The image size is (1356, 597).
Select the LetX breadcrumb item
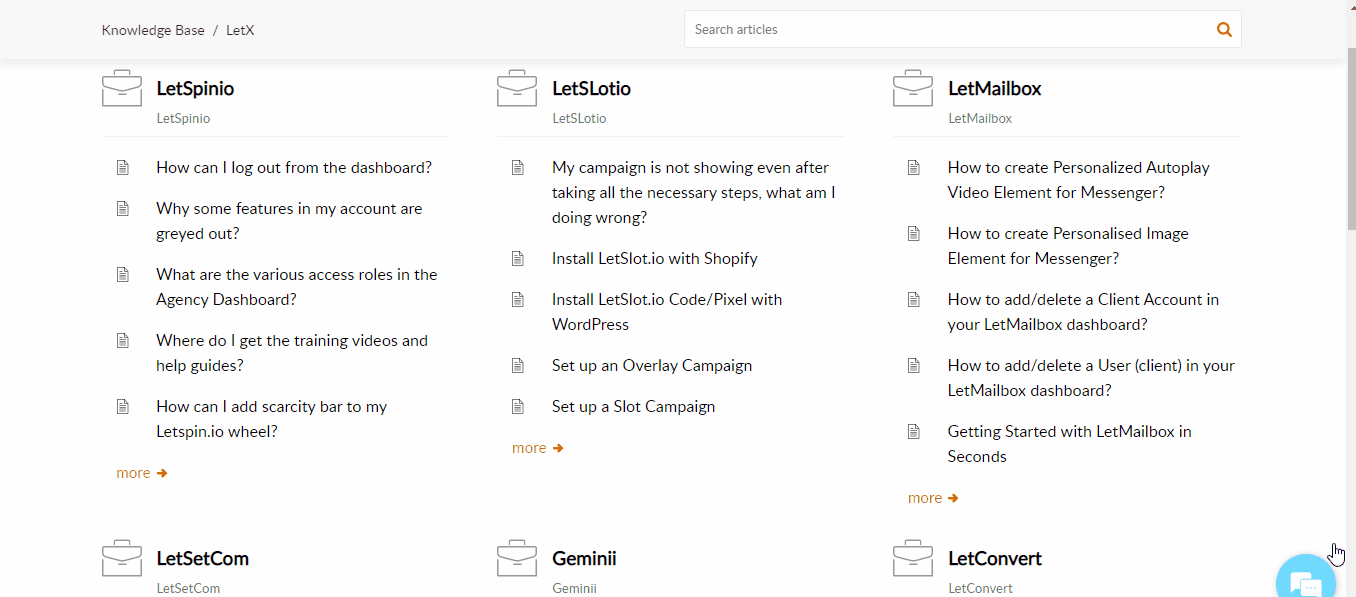pyautogui.click(x=240, y=30)
